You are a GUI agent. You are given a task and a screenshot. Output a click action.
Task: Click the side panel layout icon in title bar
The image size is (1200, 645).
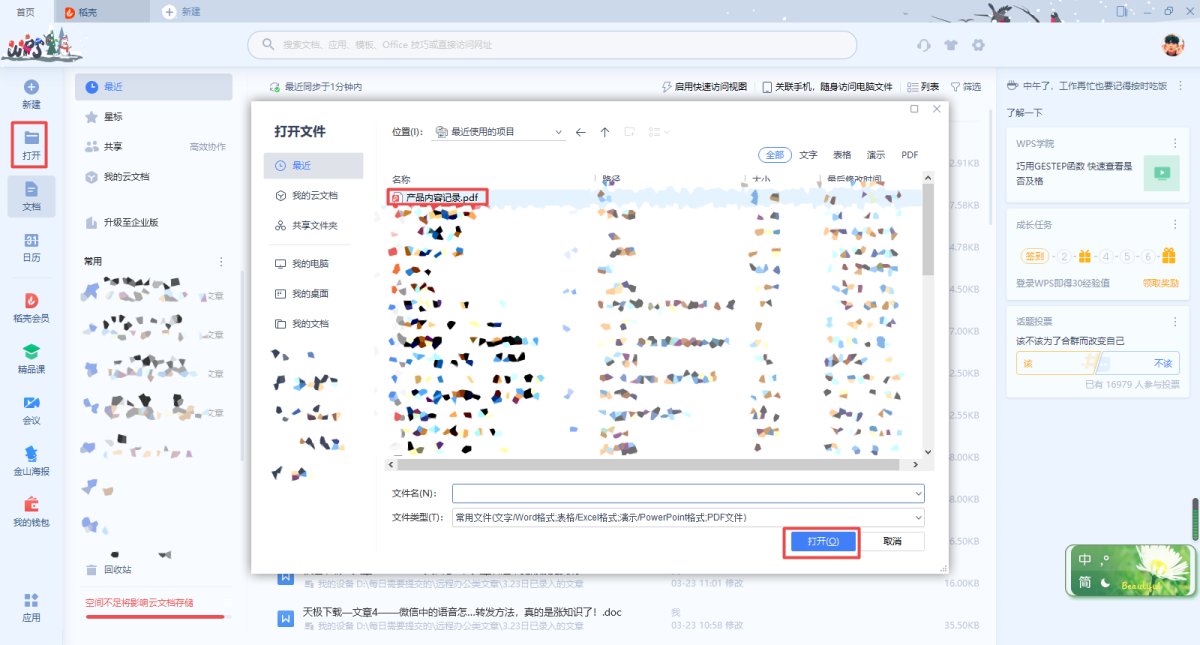tap(1121, 11)
